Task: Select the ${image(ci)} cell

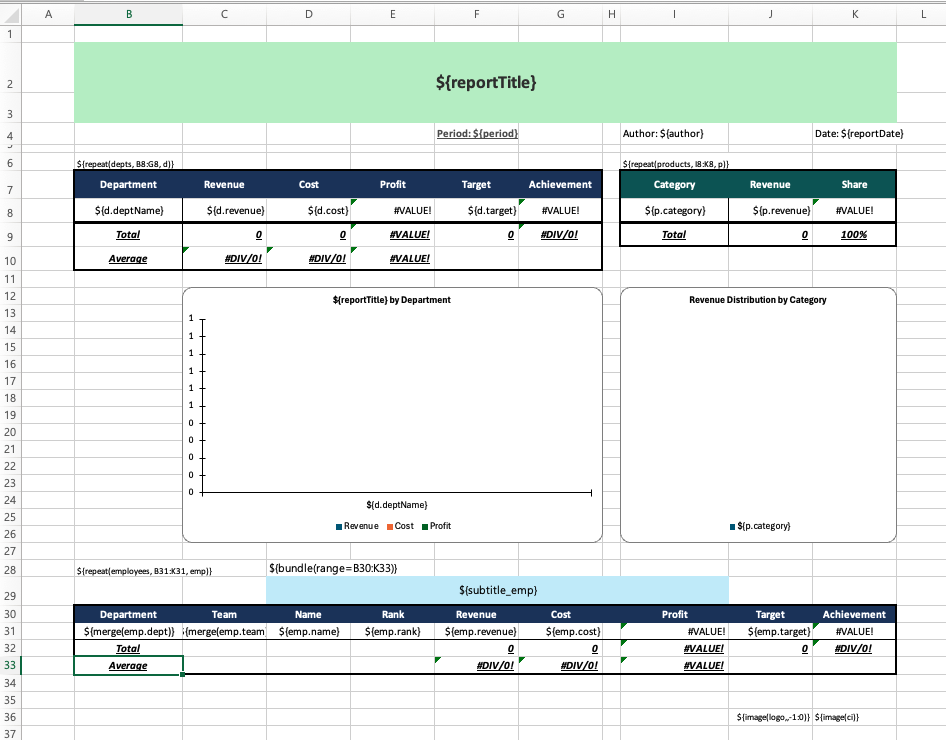Action: (854, 717)
